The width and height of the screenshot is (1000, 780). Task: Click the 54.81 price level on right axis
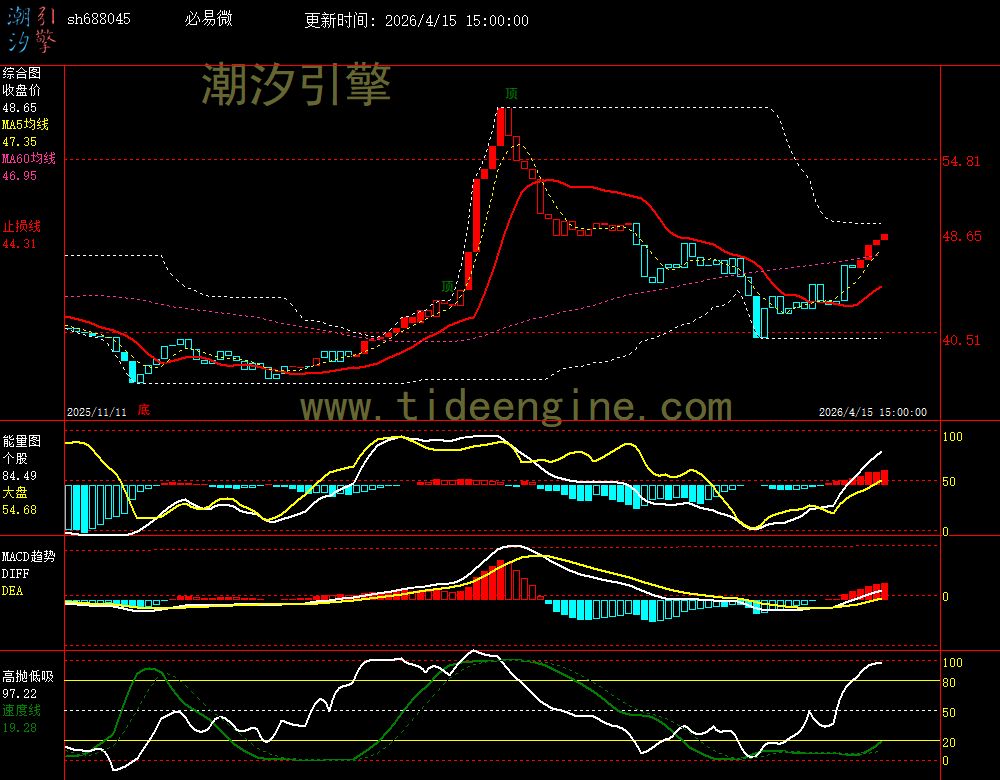[962, 161]
